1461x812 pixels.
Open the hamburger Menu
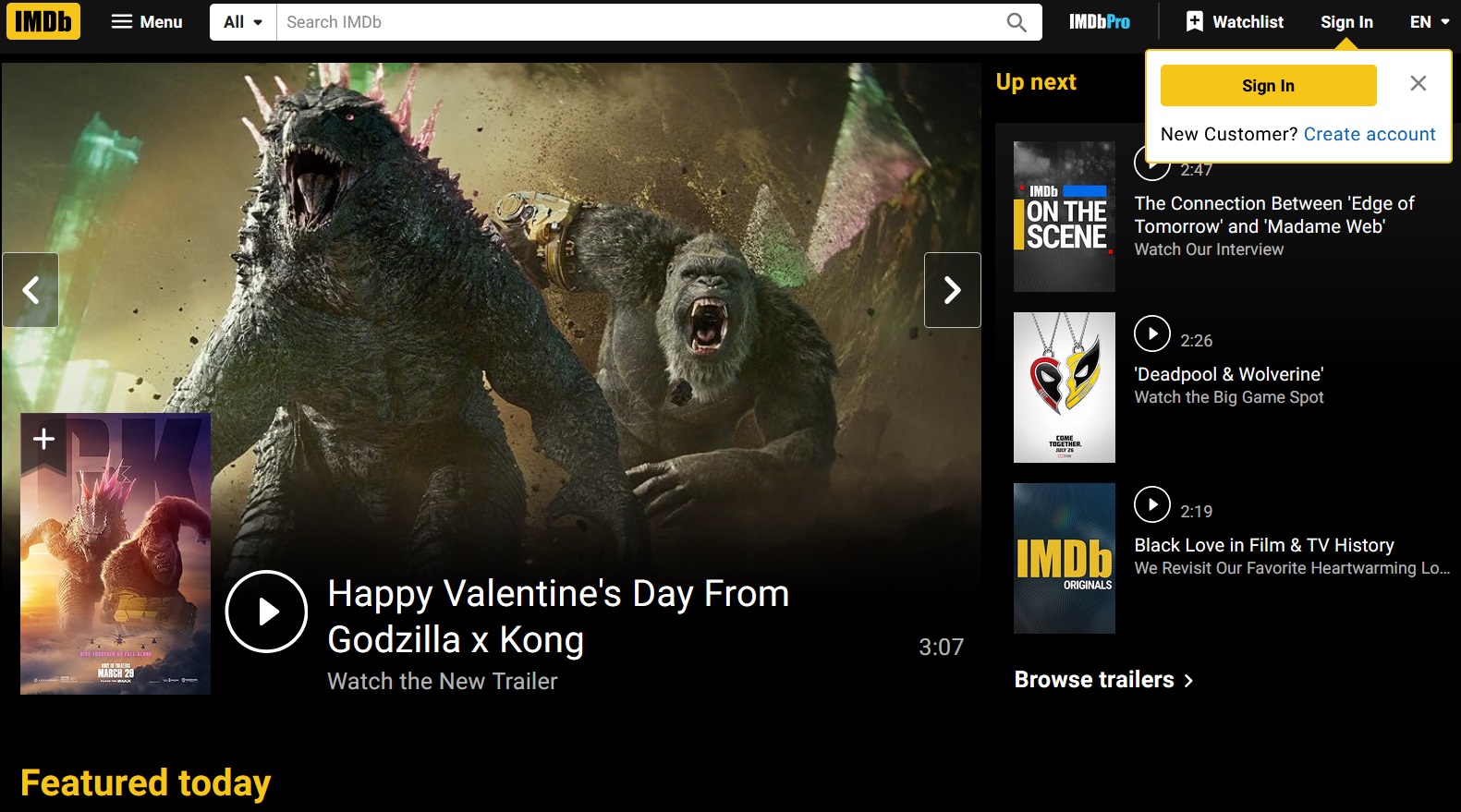tap(147, 21)
